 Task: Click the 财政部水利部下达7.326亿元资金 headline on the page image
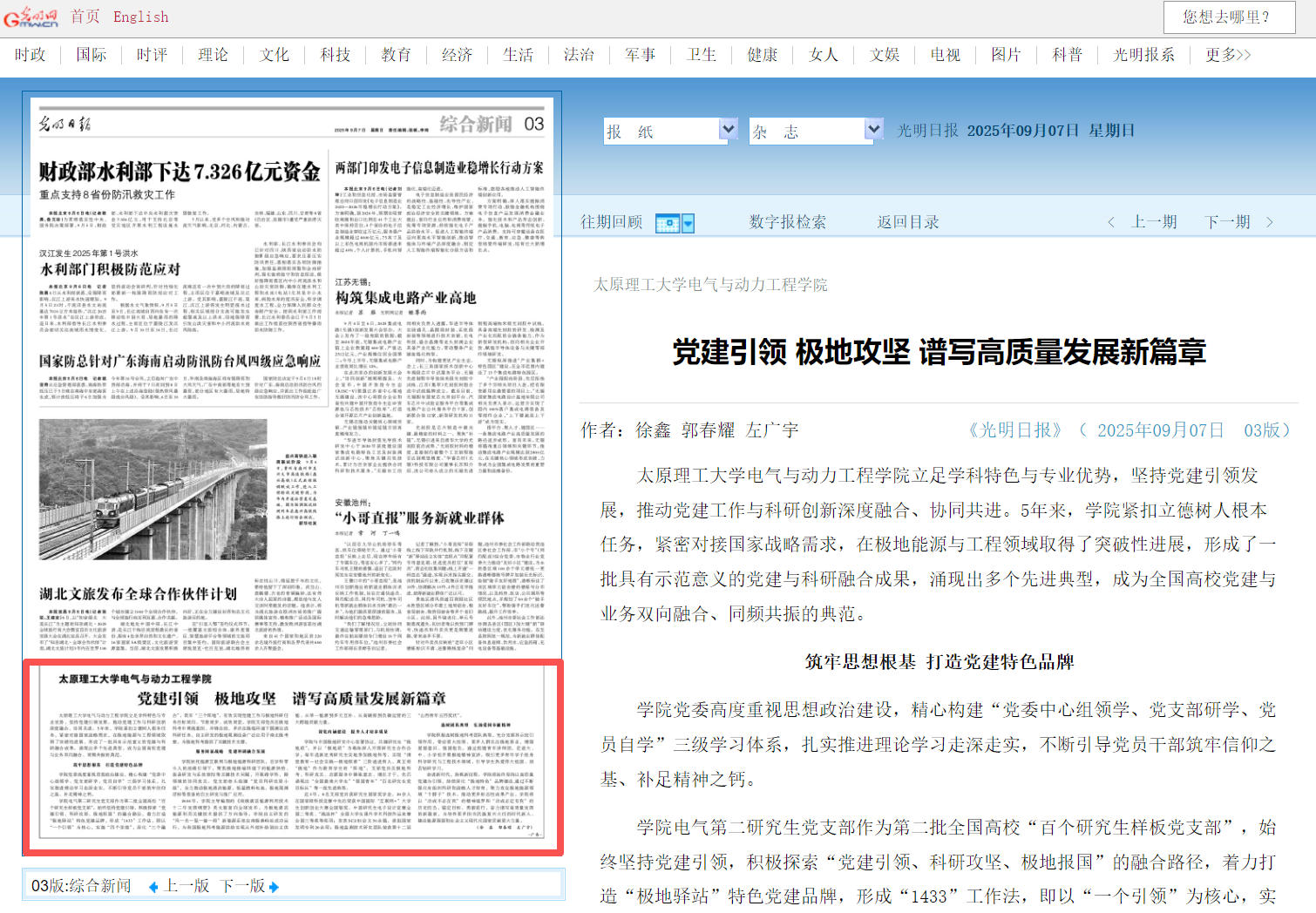tap(180, 172)
